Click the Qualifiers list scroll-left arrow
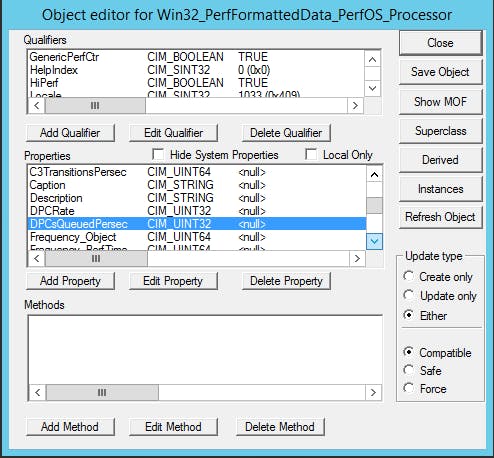 click(x=37, y=106)
